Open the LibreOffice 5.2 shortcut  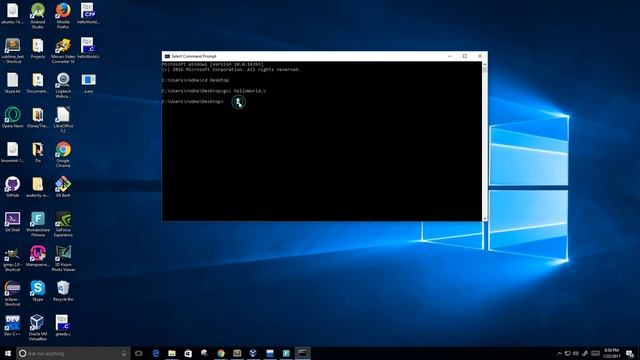pos(63,120)
